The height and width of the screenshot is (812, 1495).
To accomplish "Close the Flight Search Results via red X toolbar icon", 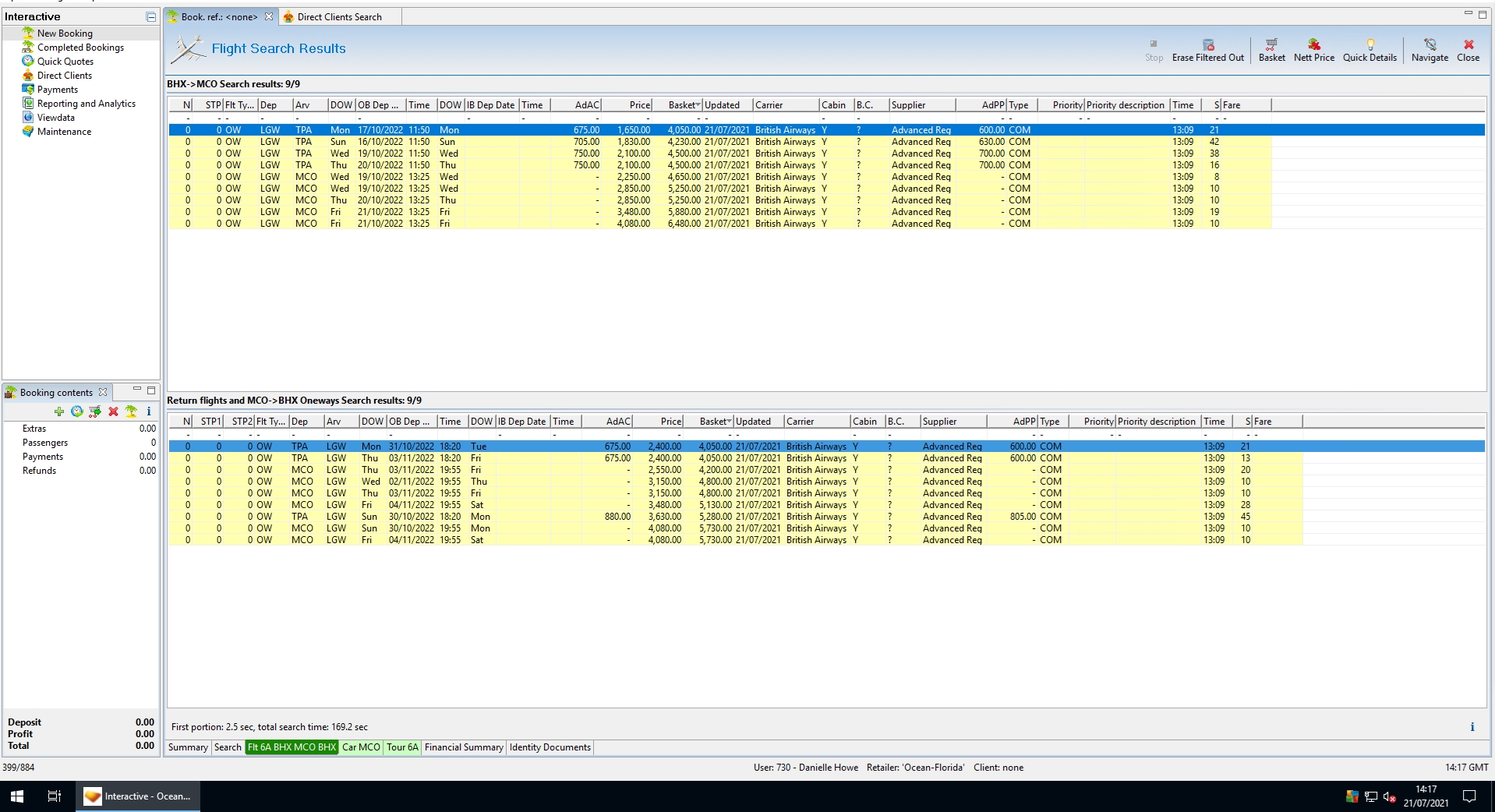I will [1468, 45].
